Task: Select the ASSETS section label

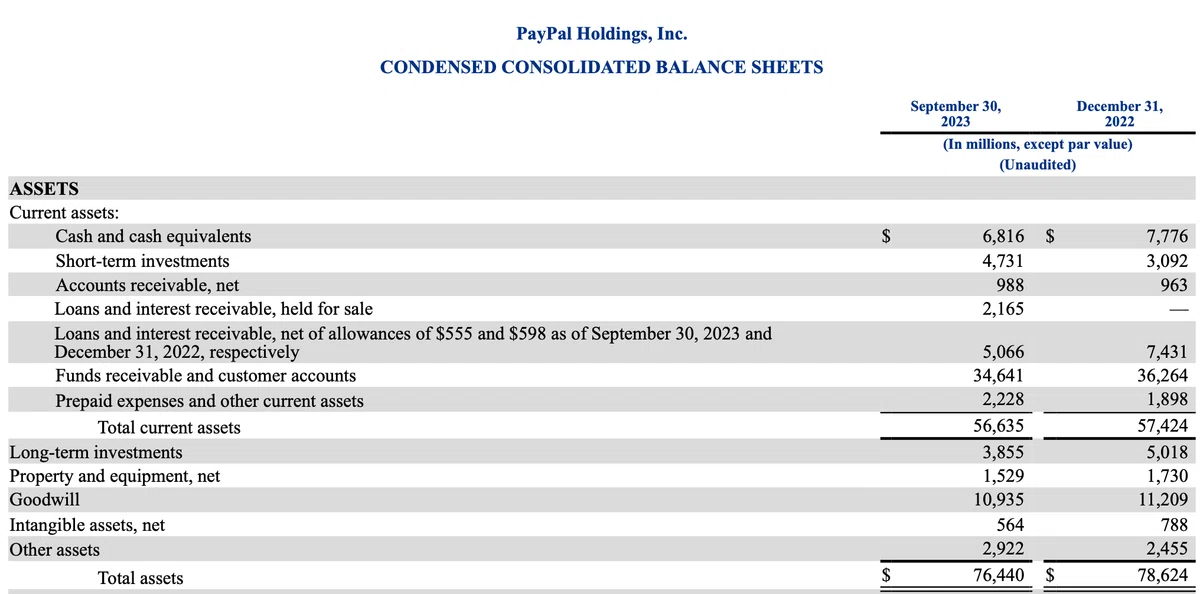Action: coord(44,188)
